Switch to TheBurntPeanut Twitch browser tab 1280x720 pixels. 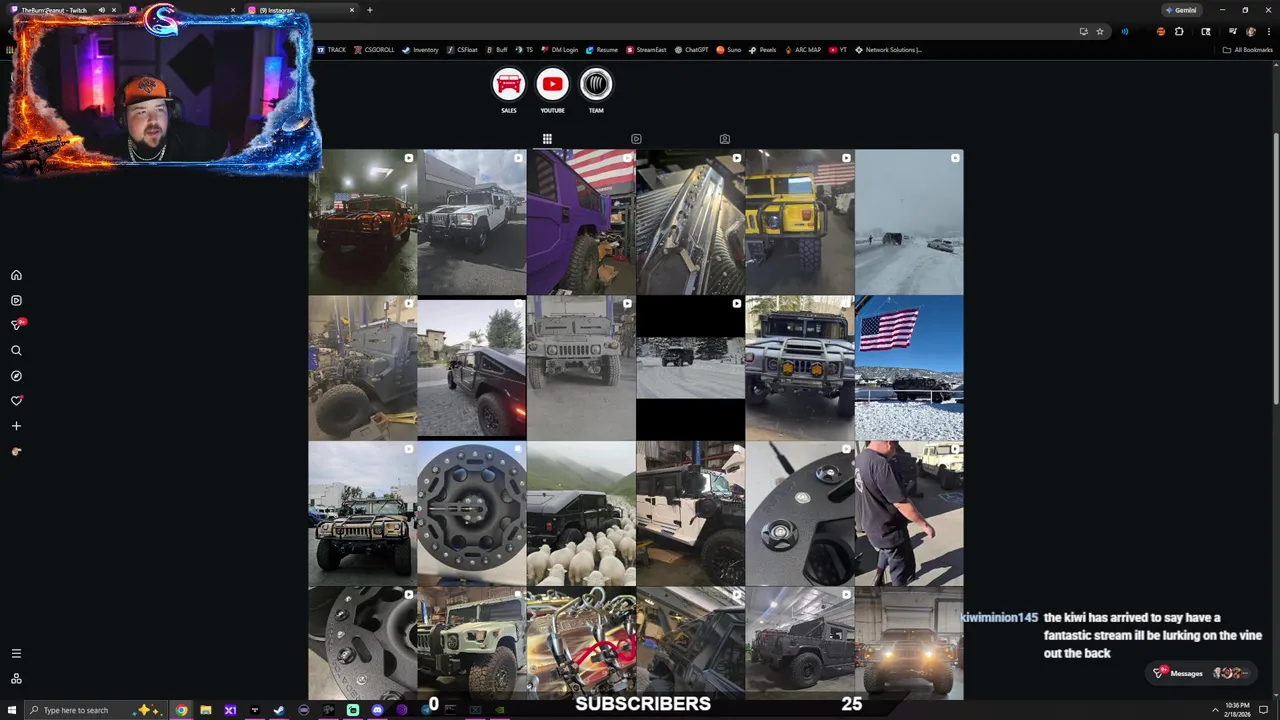(62, 10)
